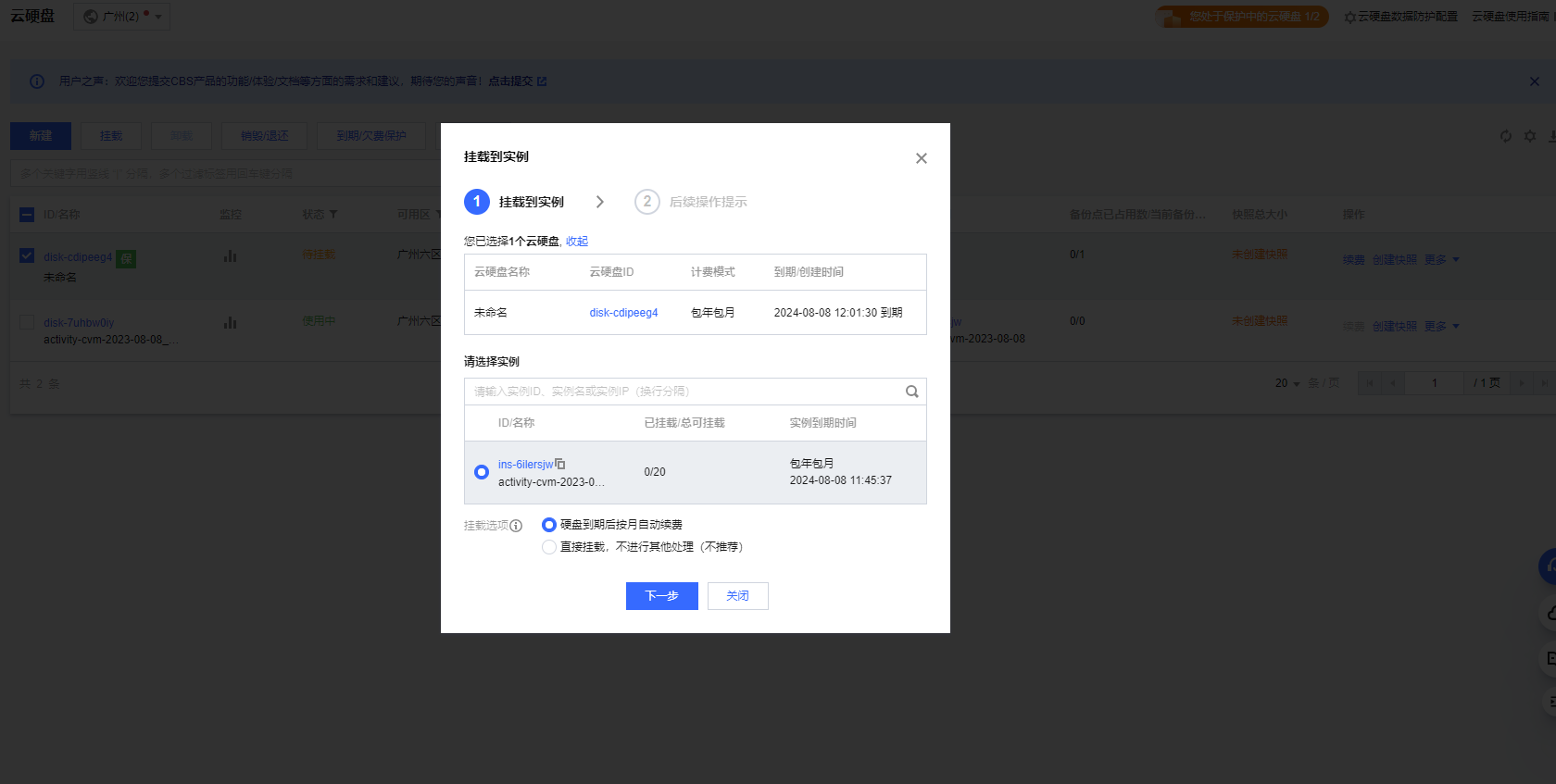This screenshot has height=784, width=1556.
Task: Open the 20 per page size dropdown
Action: point(1286,383)
